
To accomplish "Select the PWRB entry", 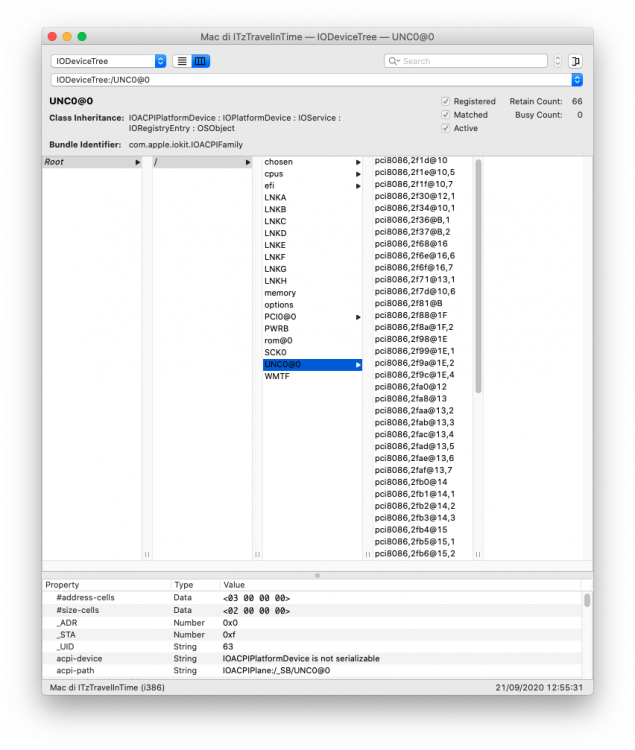I will [x=312, y=329].
